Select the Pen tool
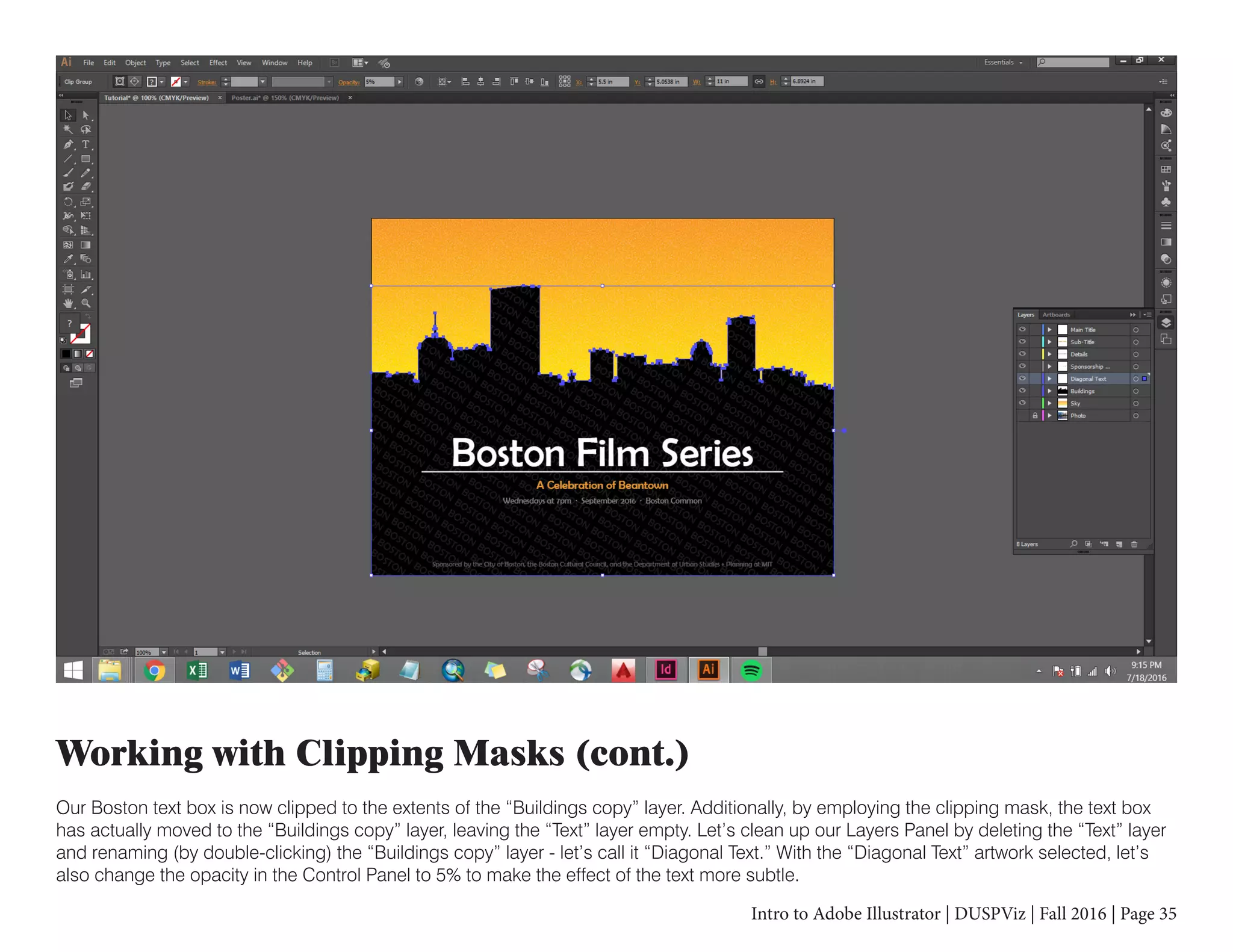1233x952 pixels. 68,144
